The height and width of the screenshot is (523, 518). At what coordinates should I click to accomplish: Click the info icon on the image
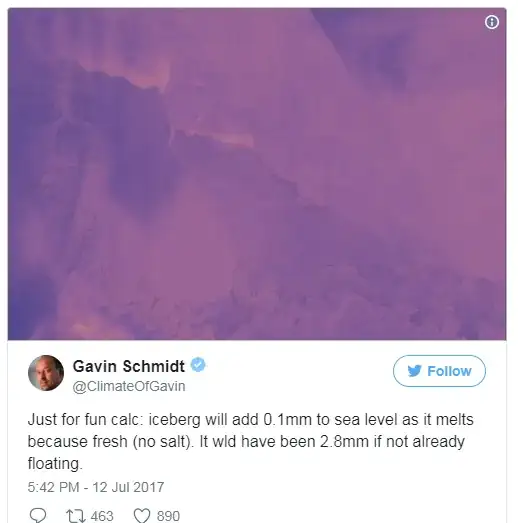492,22
